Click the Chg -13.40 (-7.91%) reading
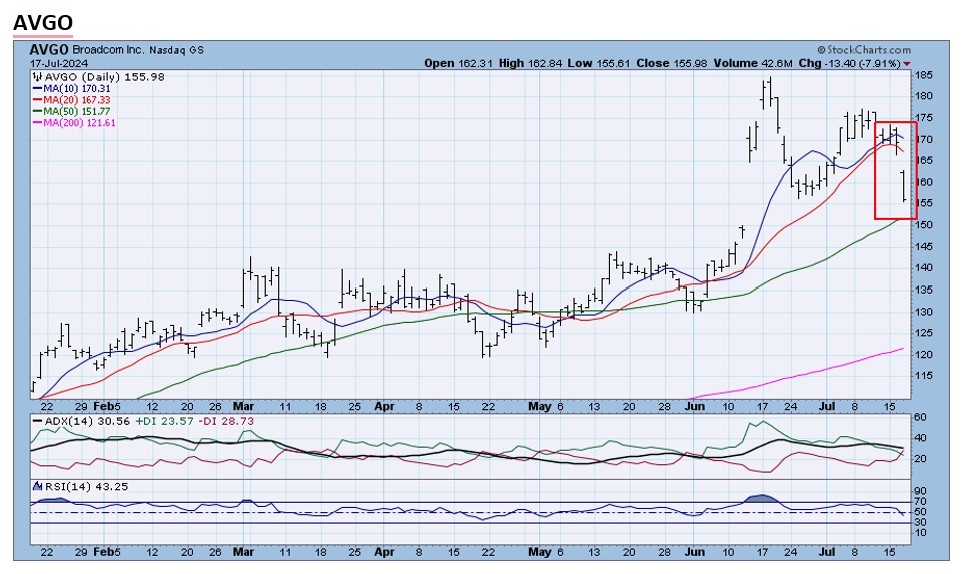The image size is (970, 574). point(849,63)
